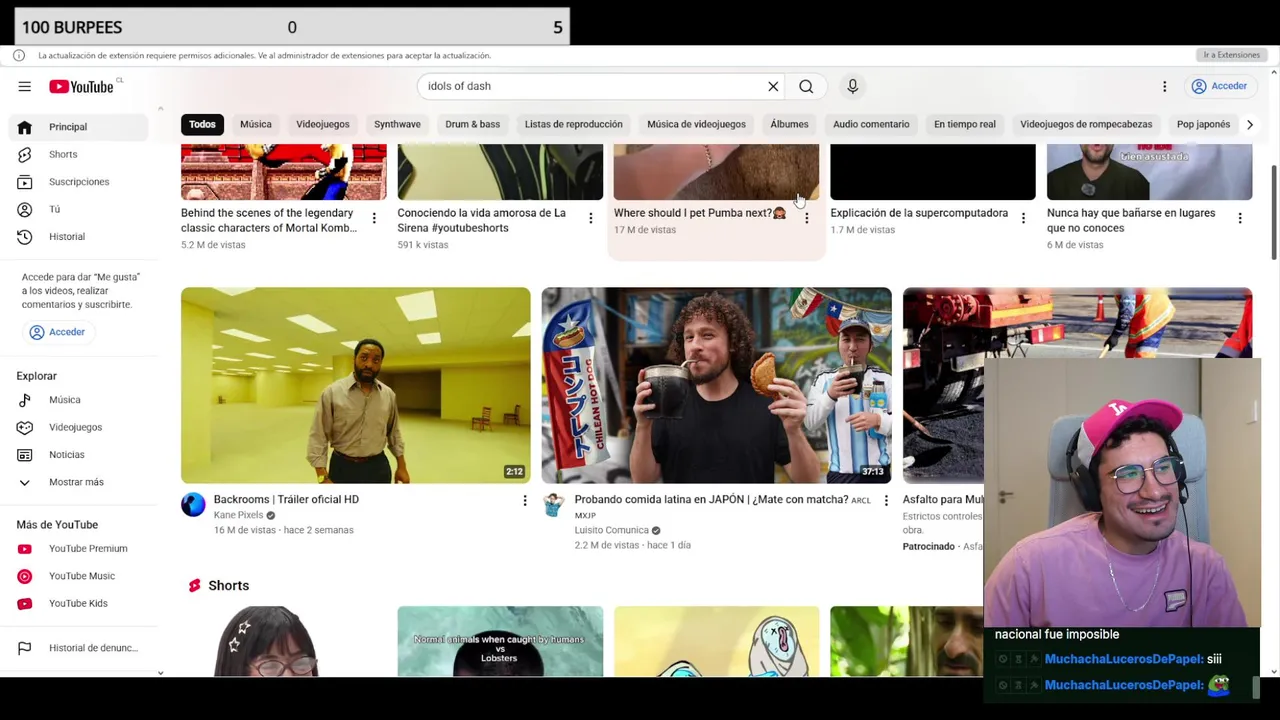Click Acceder button in top right
The width and height of the screenshot is (1280, 720).
(x=1219, y=86)
